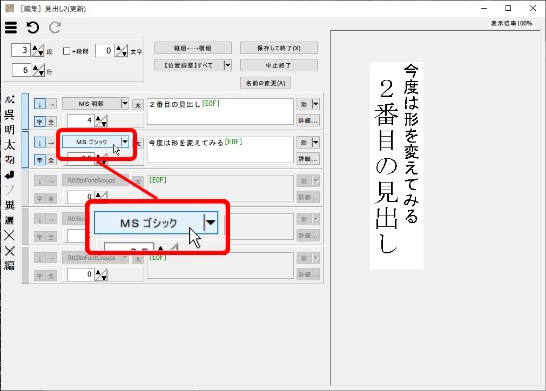This screenshot has height=391, width=546.
Task: Open the 【位置調整】すべて dropdown
Action: coord(227,65)
